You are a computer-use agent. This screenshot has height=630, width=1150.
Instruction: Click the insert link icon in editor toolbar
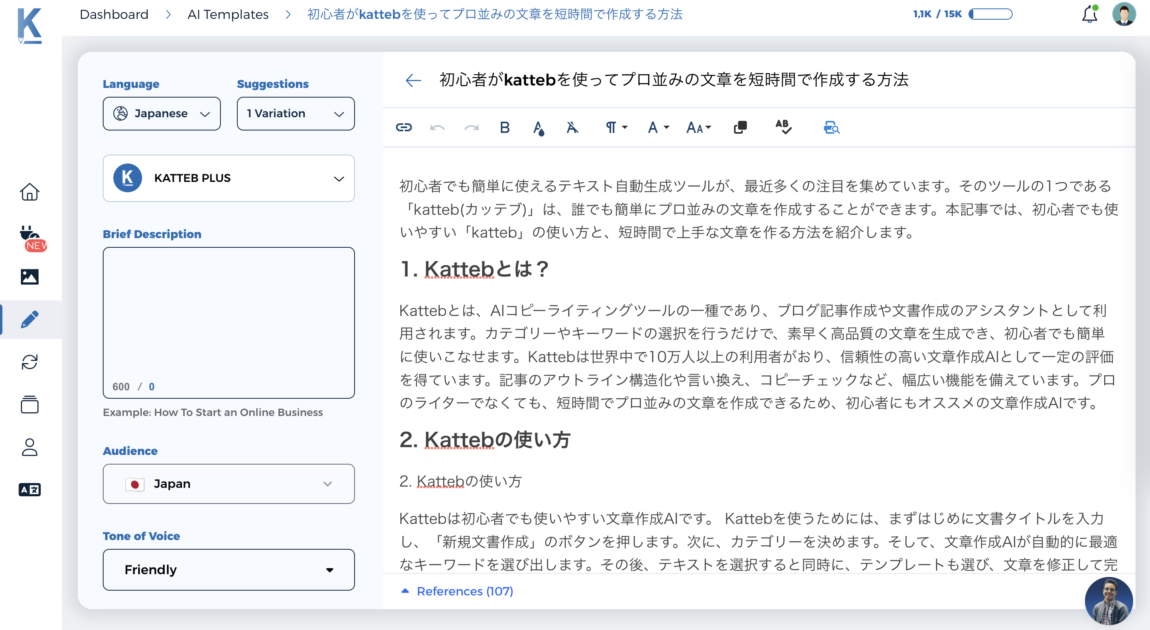coord(404,127)
